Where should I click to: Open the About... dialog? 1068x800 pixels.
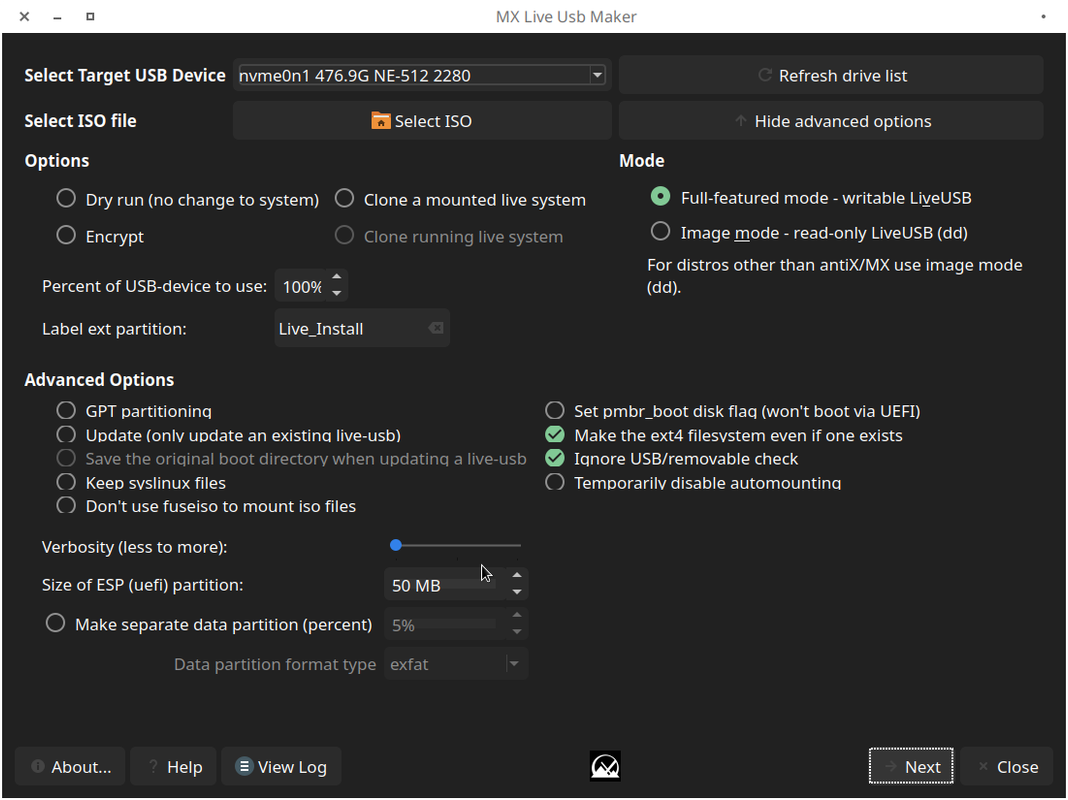tap(70, 767)
